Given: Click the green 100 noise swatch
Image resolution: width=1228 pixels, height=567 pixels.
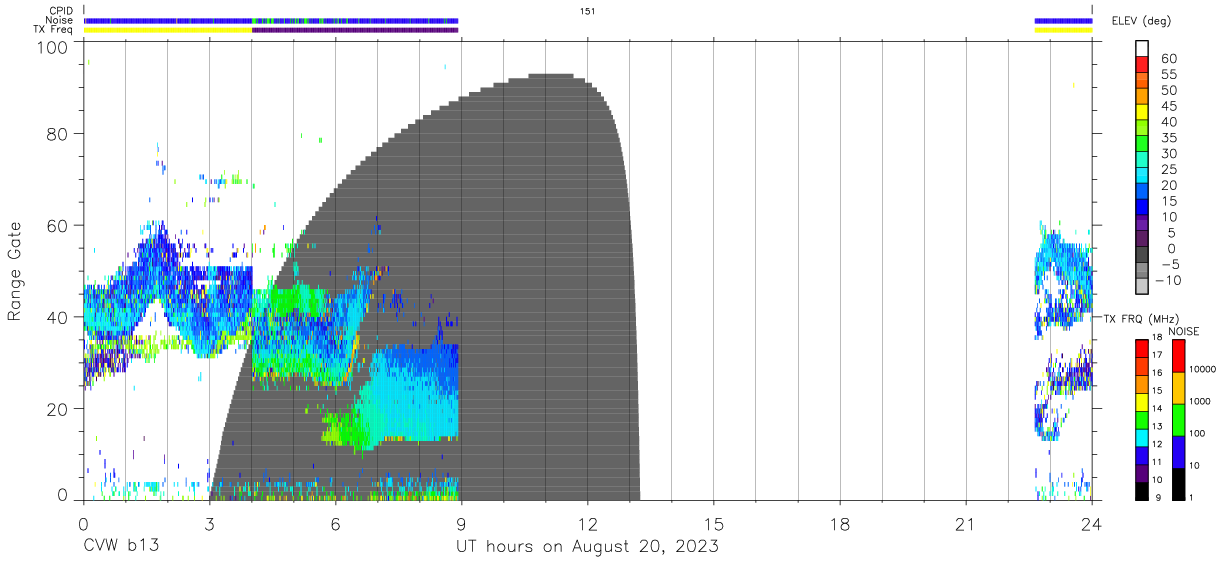Looking at the screenshot, I should tap(1178, 420).
